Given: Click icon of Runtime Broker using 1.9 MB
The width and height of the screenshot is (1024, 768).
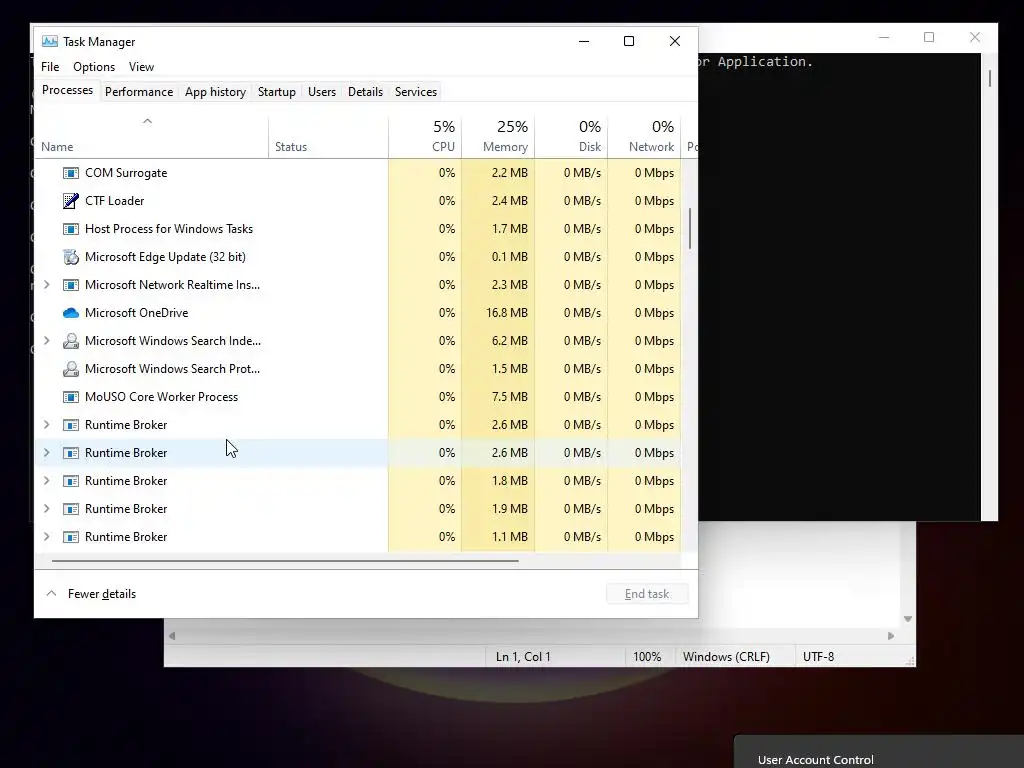Looking at the screenshot, I should coord(71,509).
